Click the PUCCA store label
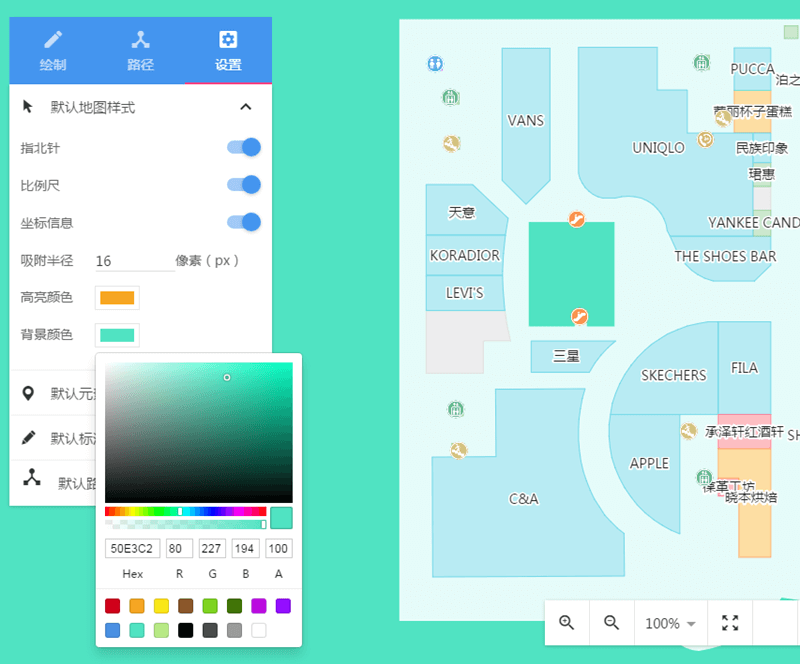This screenshot has width=800, height=664. tap(753, 69)
